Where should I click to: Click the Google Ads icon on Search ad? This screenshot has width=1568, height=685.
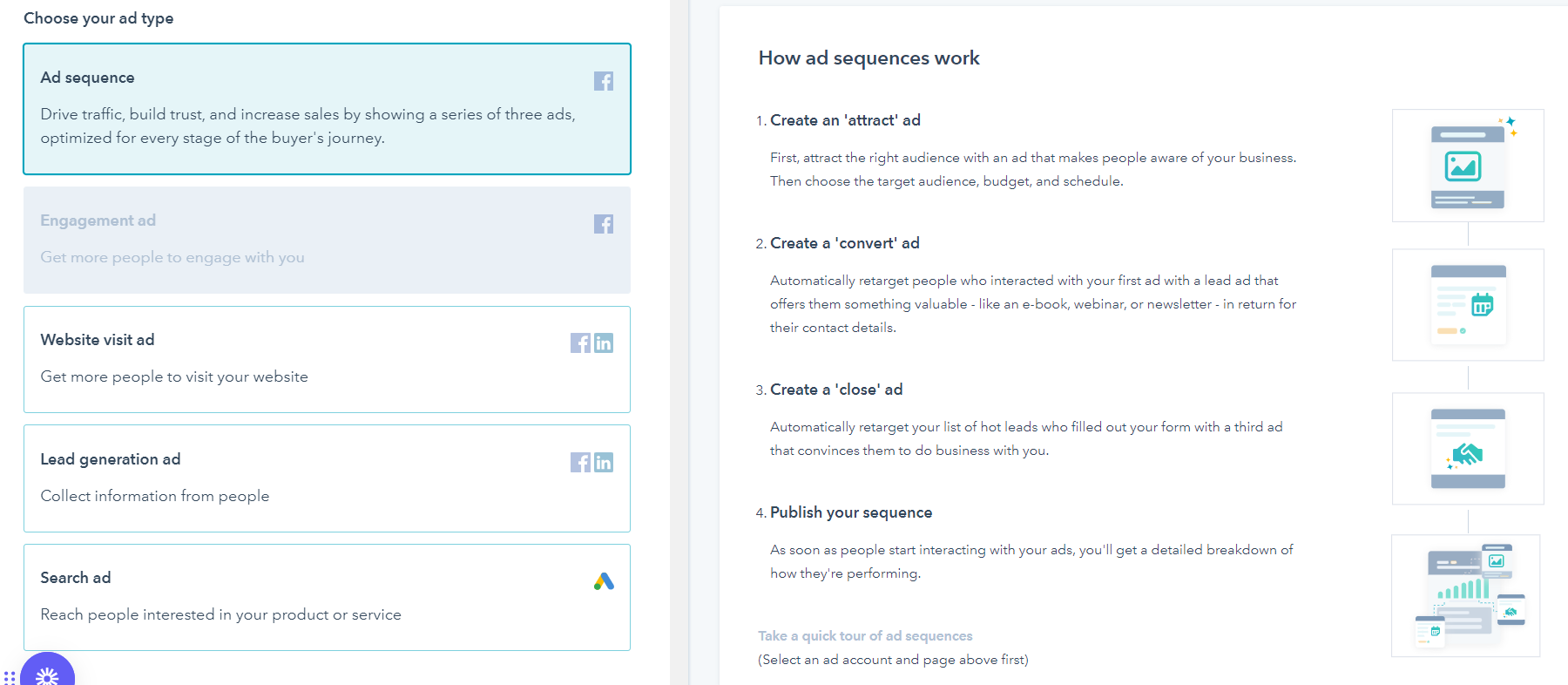(x=604, y=581)
